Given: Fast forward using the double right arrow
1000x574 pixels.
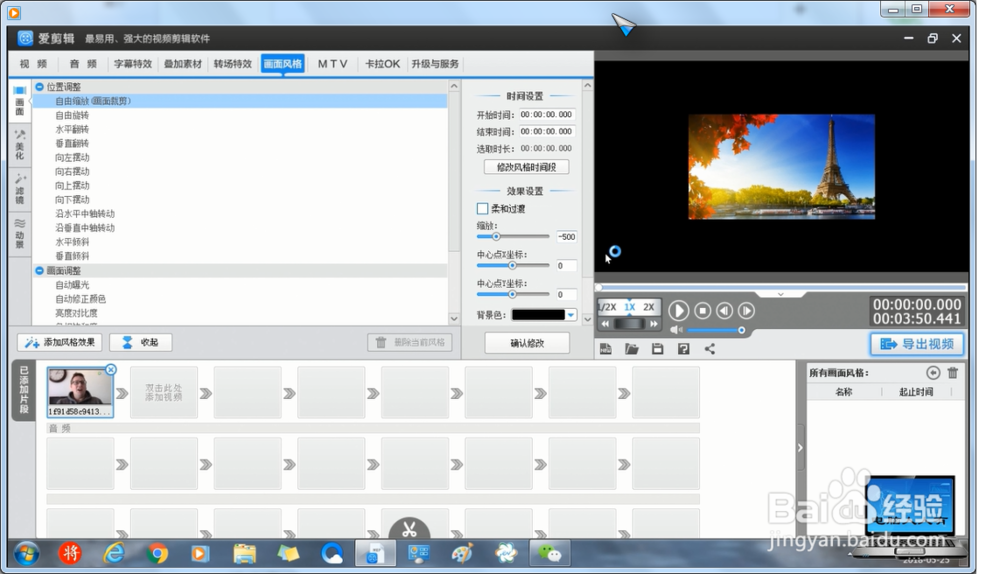Looking at the screenshot, I should pyautogui.click(x=654, y=324).
